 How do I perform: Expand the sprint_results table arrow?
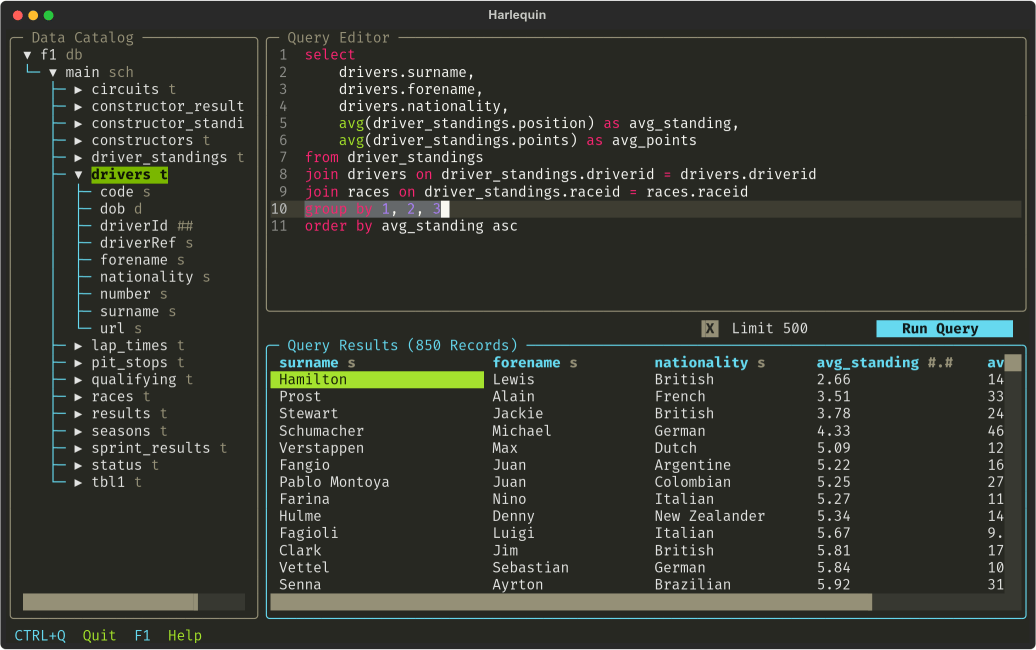(78, 448)
